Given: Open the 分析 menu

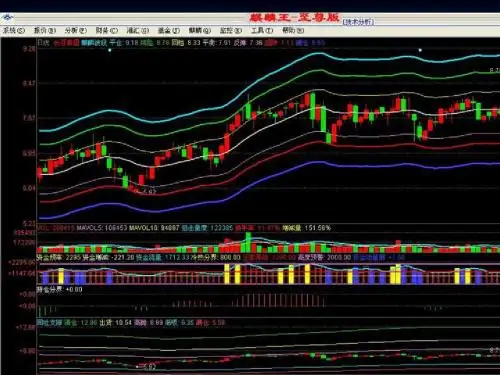Looking at the screenshot, I should [x=76, y=30].
